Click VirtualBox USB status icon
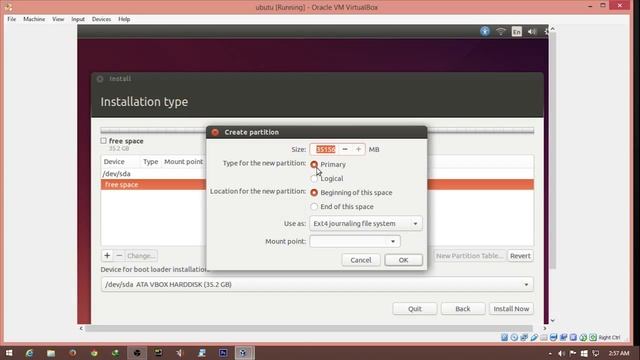Screen dimensions: 640x360 (x=534, y=337)
